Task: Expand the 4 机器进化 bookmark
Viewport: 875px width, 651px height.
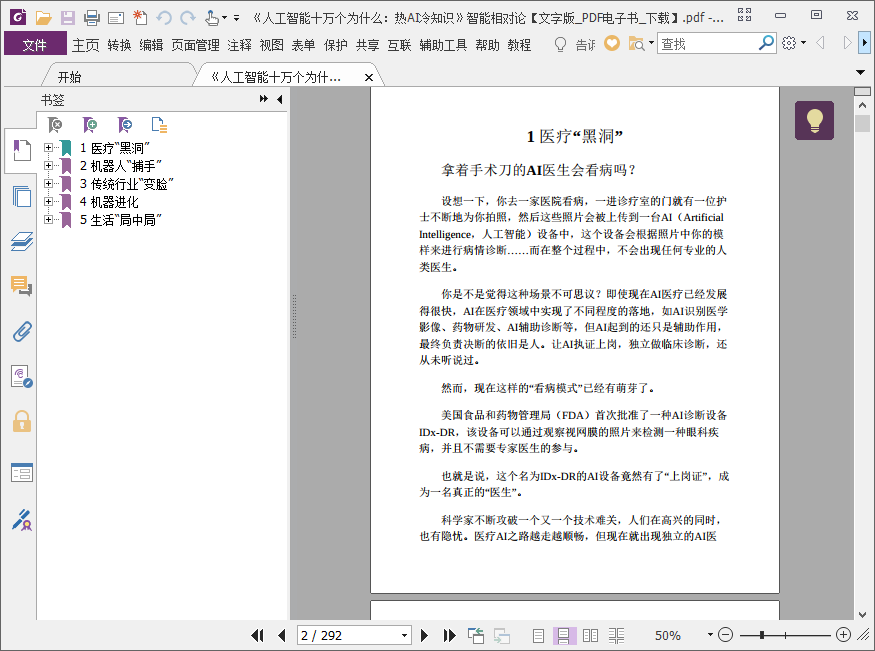Action: tap(49, 201)
